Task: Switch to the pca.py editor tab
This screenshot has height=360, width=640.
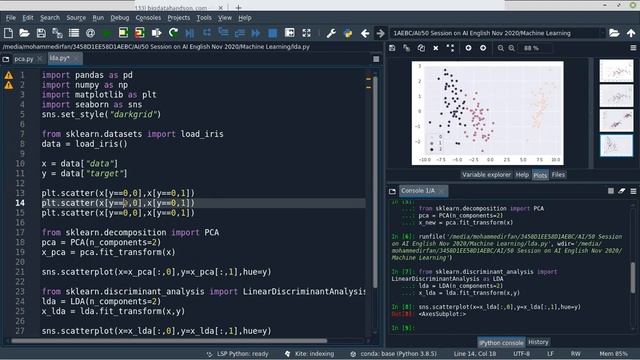Action: pos(24,59)
